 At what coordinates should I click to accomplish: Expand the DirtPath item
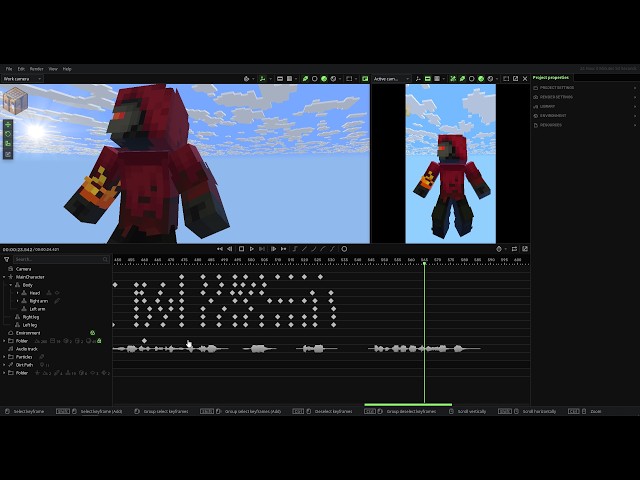tap(4, 365)
